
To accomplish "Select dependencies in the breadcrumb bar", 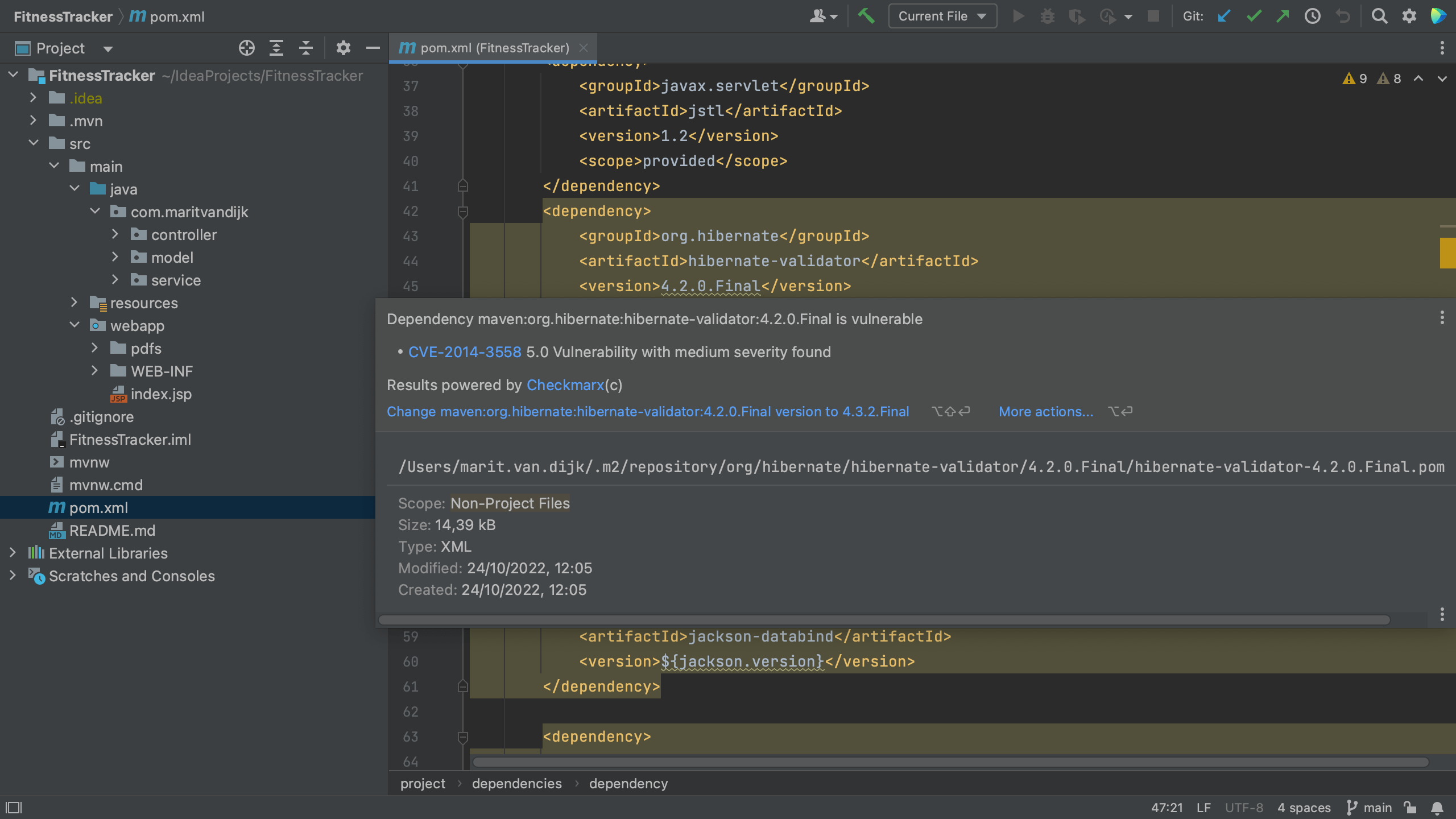I will coord(516,783).
